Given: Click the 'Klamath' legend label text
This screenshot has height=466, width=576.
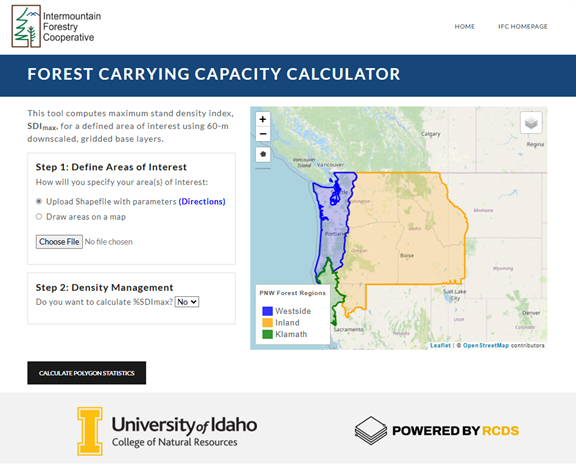Looking at the screenshot, I should 291,334.
